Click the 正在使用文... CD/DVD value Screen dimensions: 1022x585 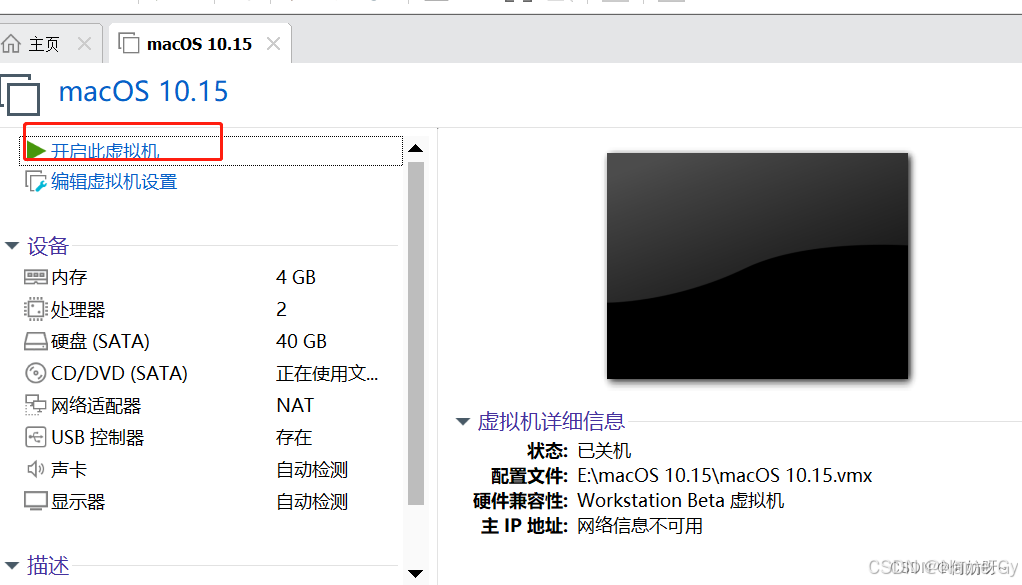click(x=327, y=373)
